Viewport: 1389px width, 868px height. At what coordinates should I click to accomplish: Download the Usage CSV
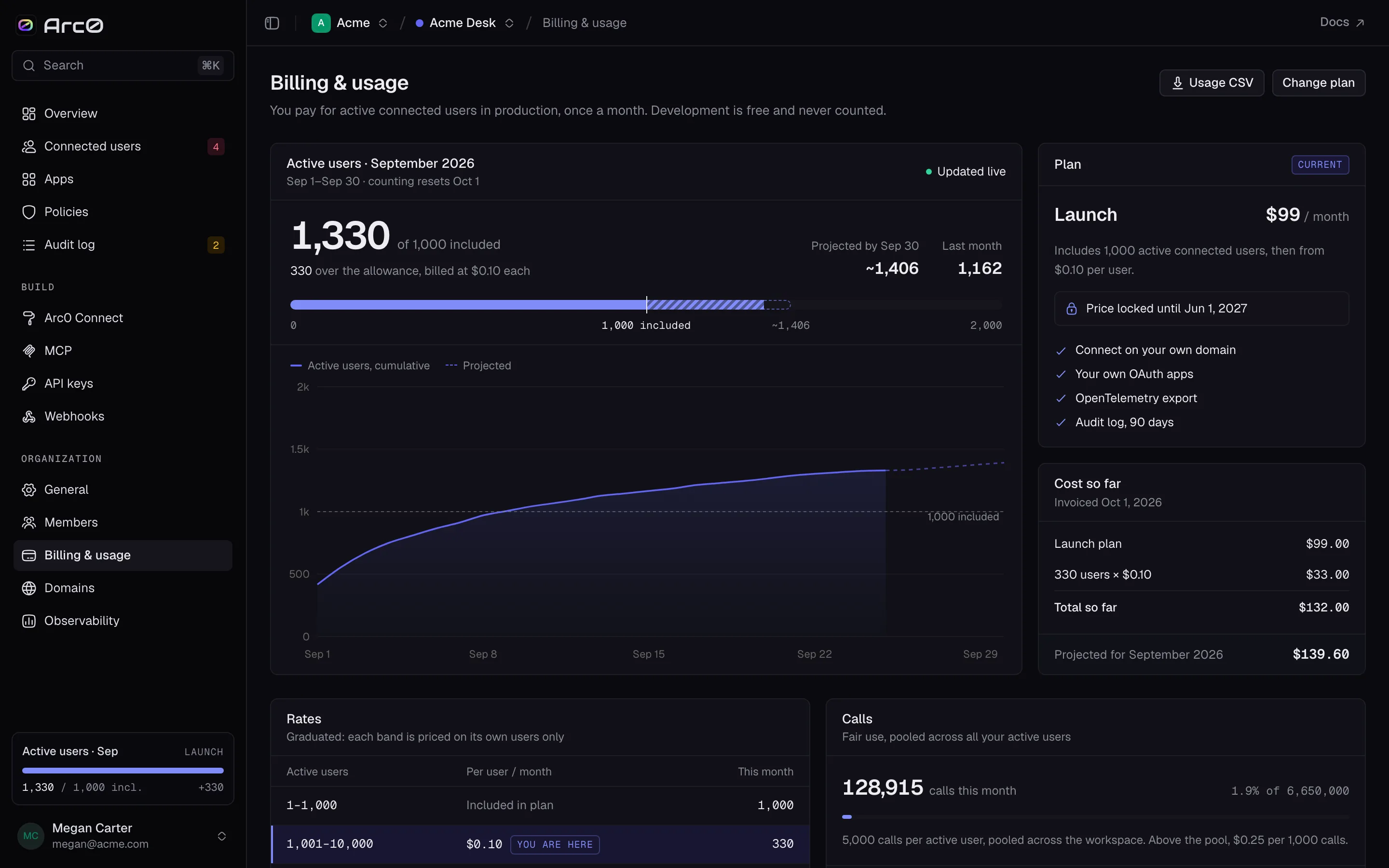(x=1212, y=82)
